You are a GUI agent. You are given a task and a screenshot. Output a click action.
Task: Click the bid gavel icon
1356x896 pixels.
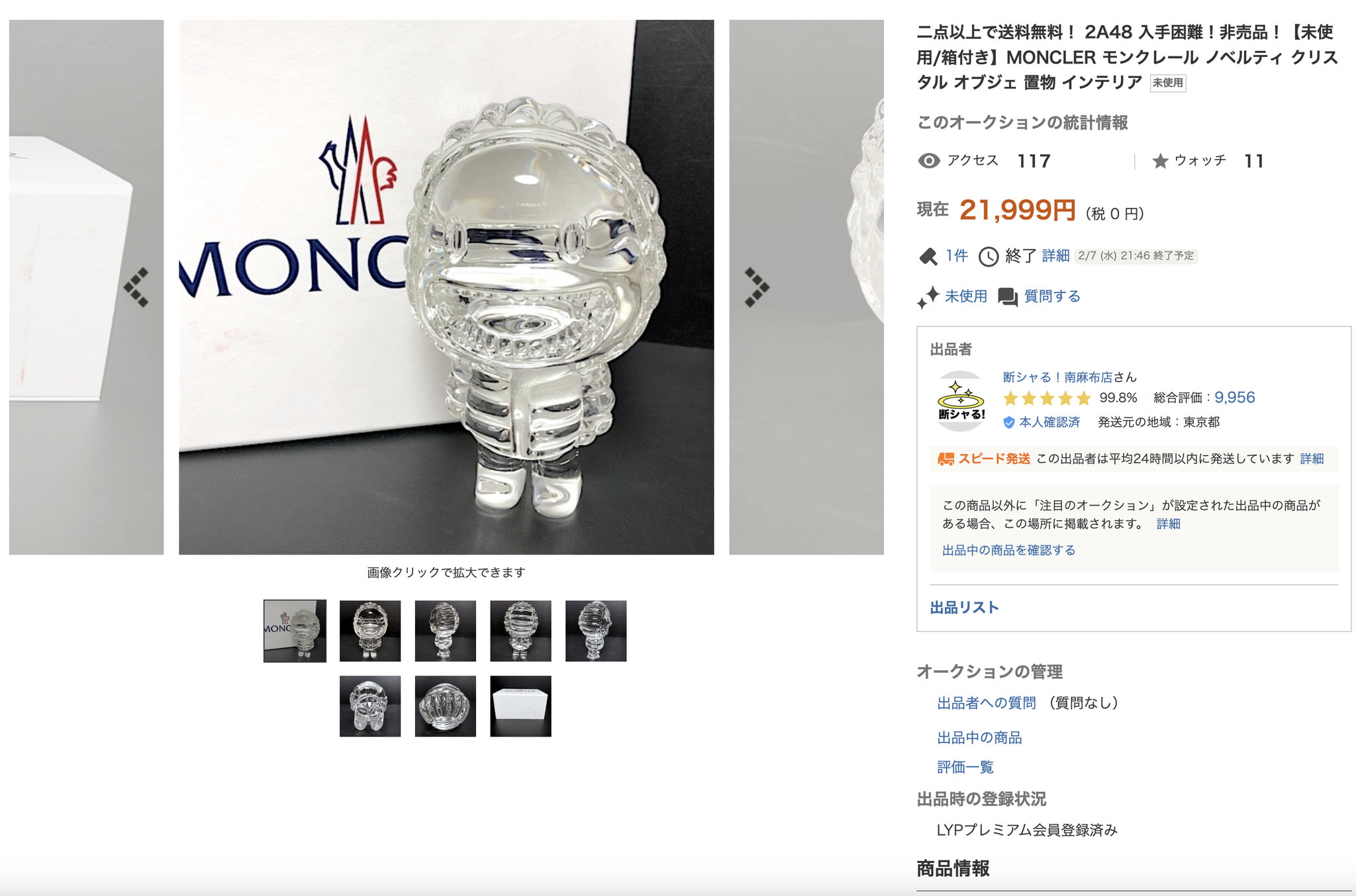point(929,256)
